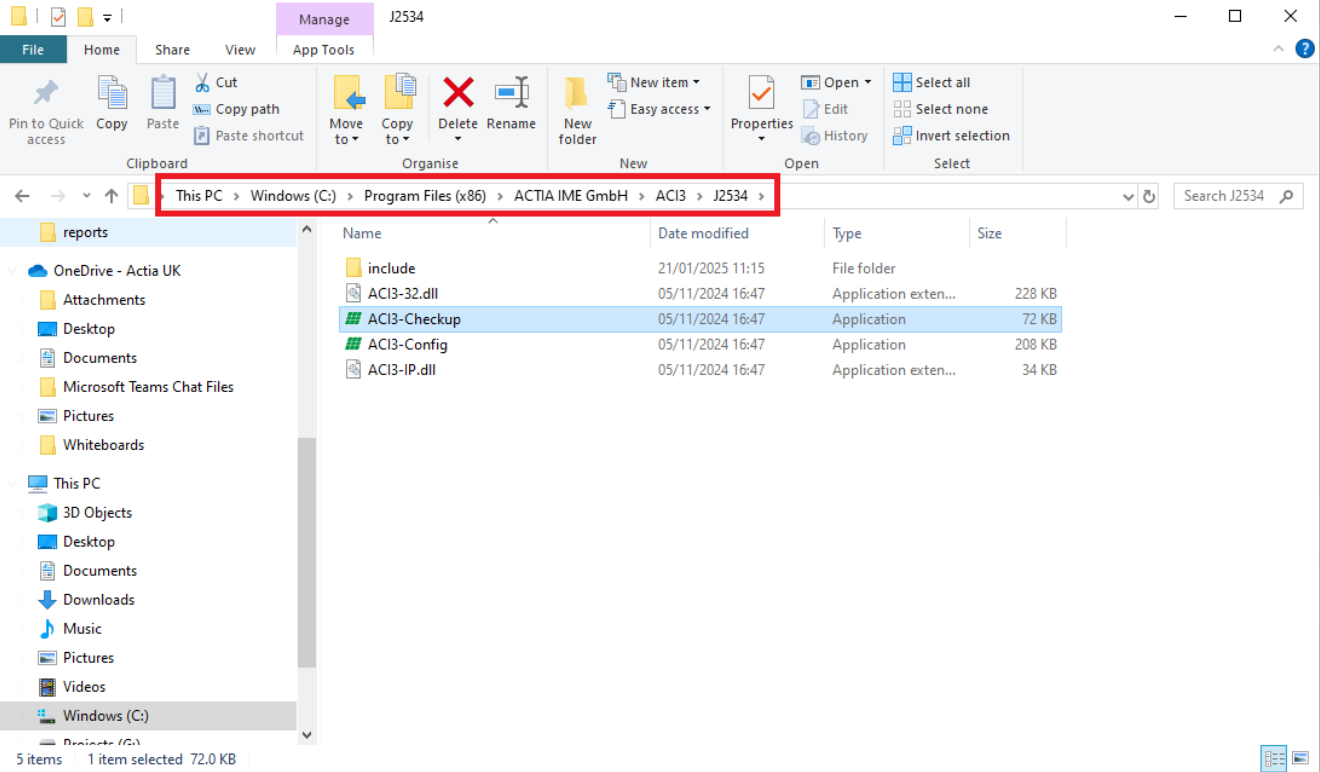Click ACTIA IME GmbH in breadcrumb path
1320x772 pixels.
click(570, 196)
